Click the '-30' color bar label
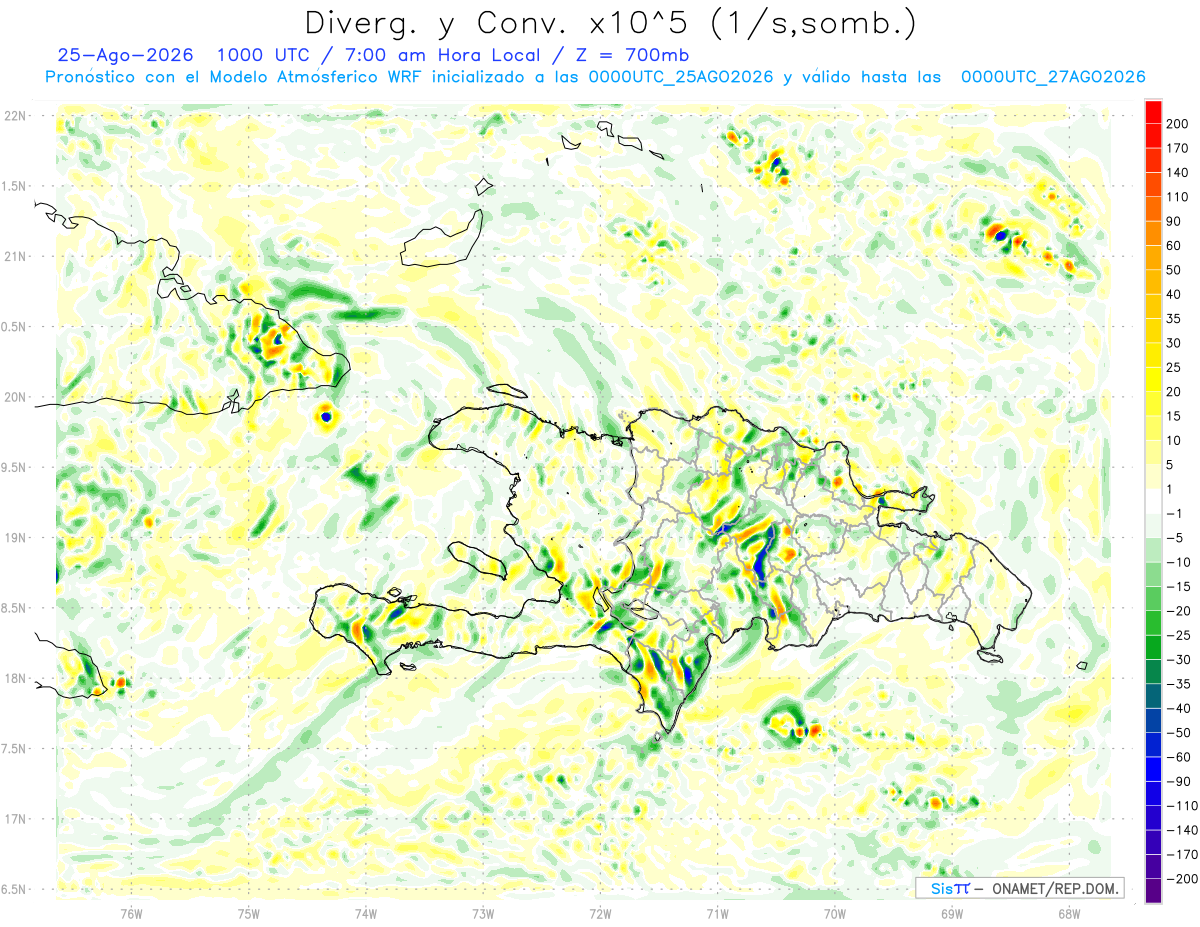Viewport: 1200px width, 927px height. (1179, 660)
